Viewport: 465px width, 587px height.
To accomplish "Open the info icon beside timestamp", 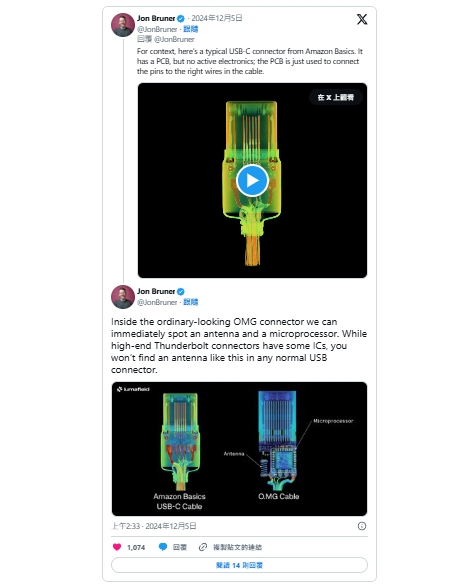I will 362,526.
